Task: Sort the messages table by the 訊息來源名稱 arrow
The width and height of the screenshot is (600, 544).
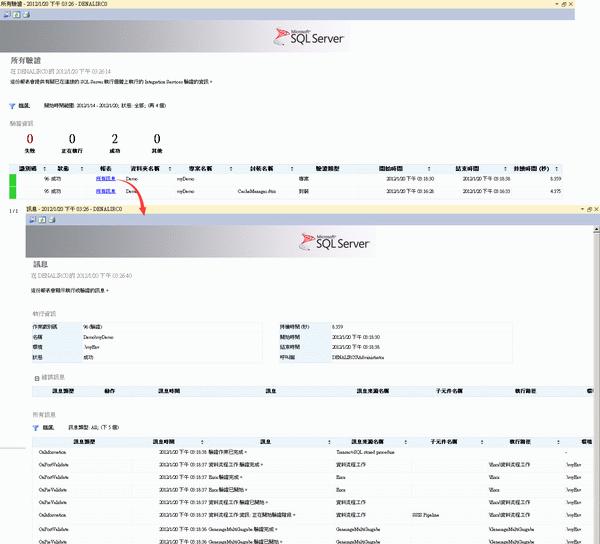Action: tap(405, 442)
